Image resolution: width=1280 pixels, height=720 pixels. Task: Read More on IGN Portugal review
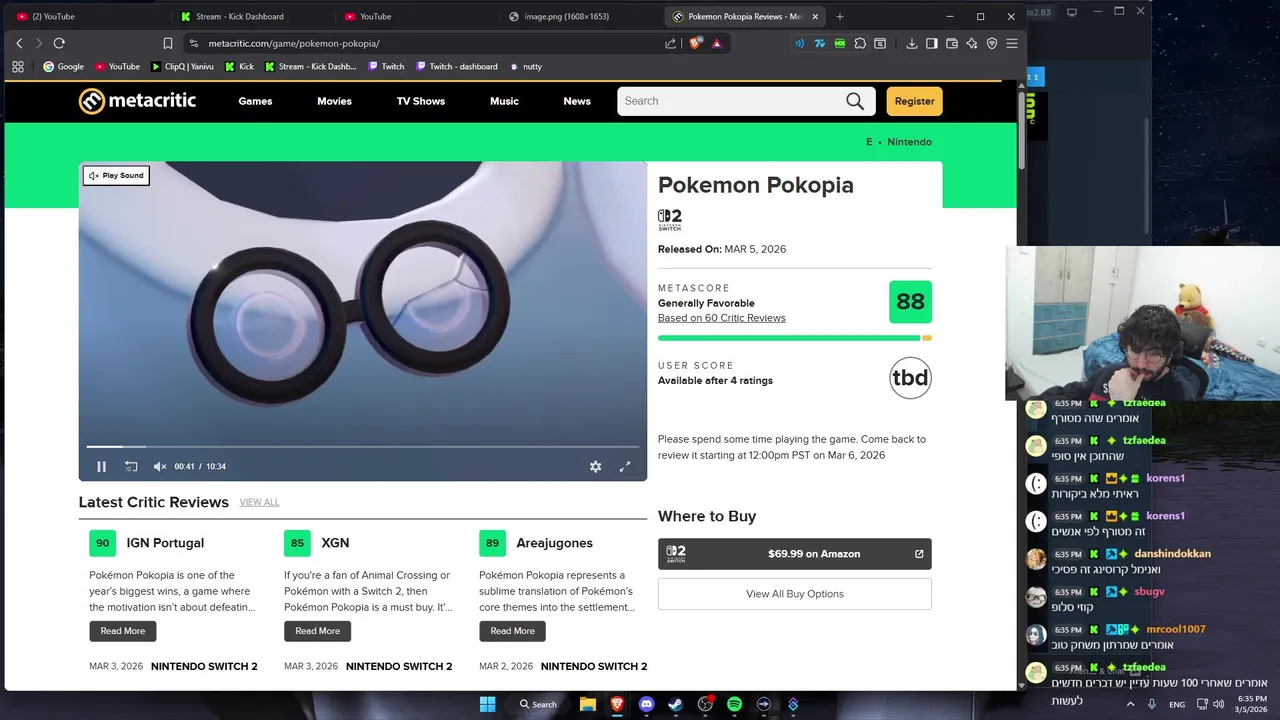pyautogui.click(x=123, y=631)
